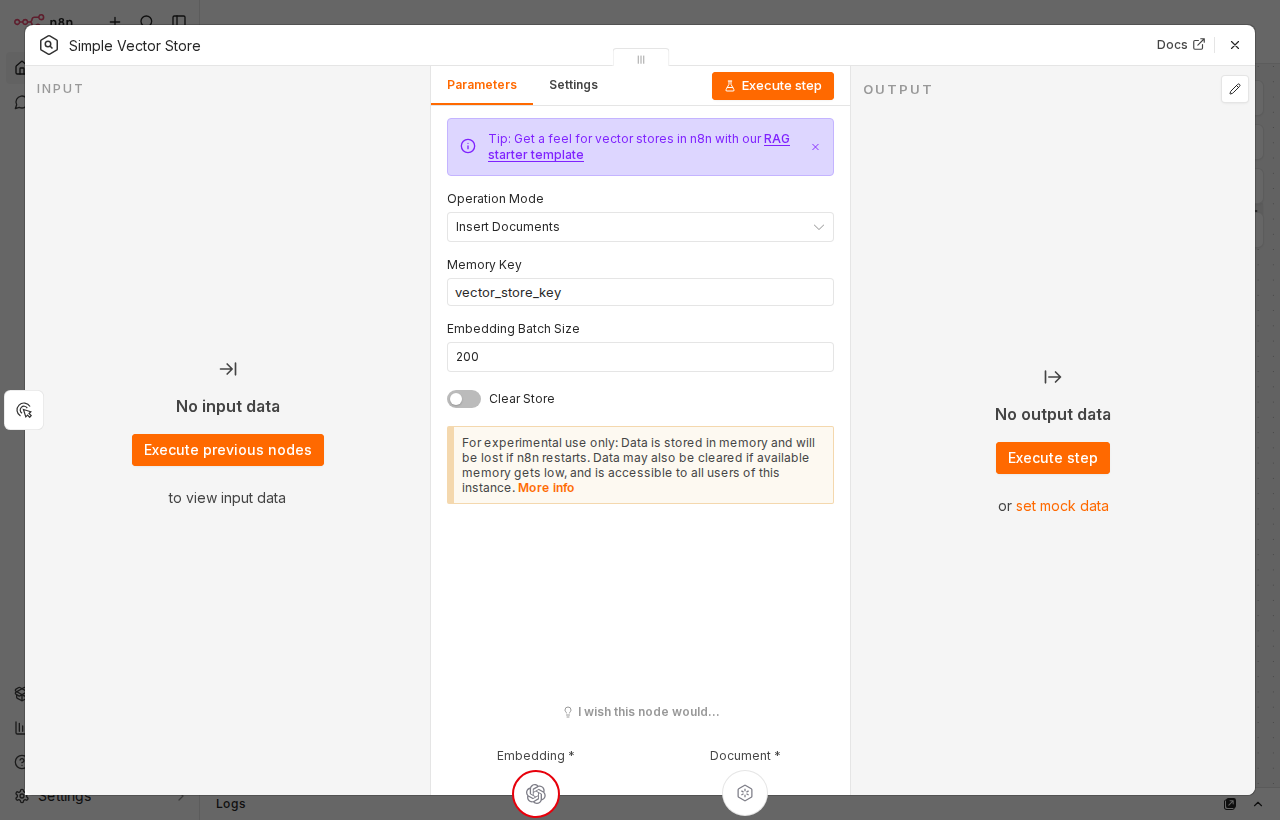Focus the Memory Key input field
Image resolution: width=1280 pixels, height=820 pixels.
tap(640, 292)
